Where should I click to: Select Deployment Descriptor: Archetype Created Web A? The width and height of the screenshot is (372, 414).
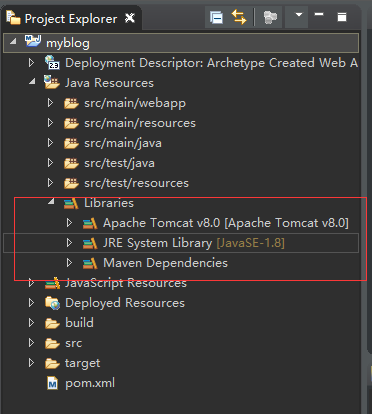point(211,63)
